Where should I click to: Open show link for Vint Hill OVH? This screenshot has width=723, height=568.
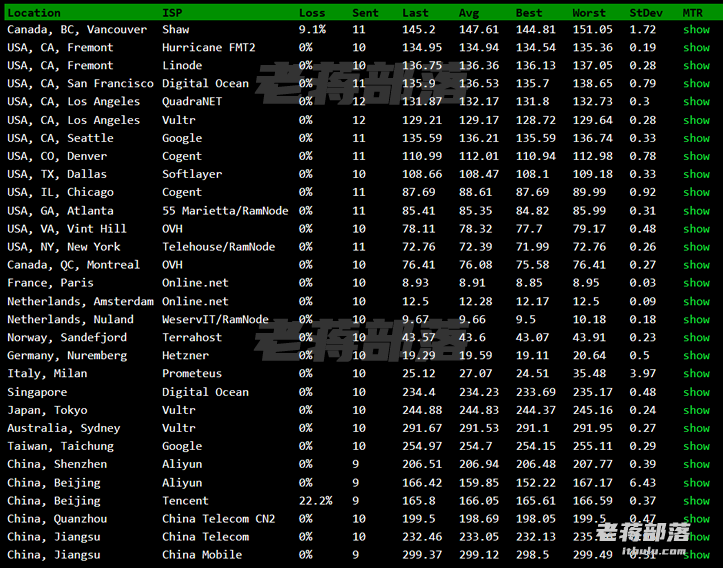696,229
